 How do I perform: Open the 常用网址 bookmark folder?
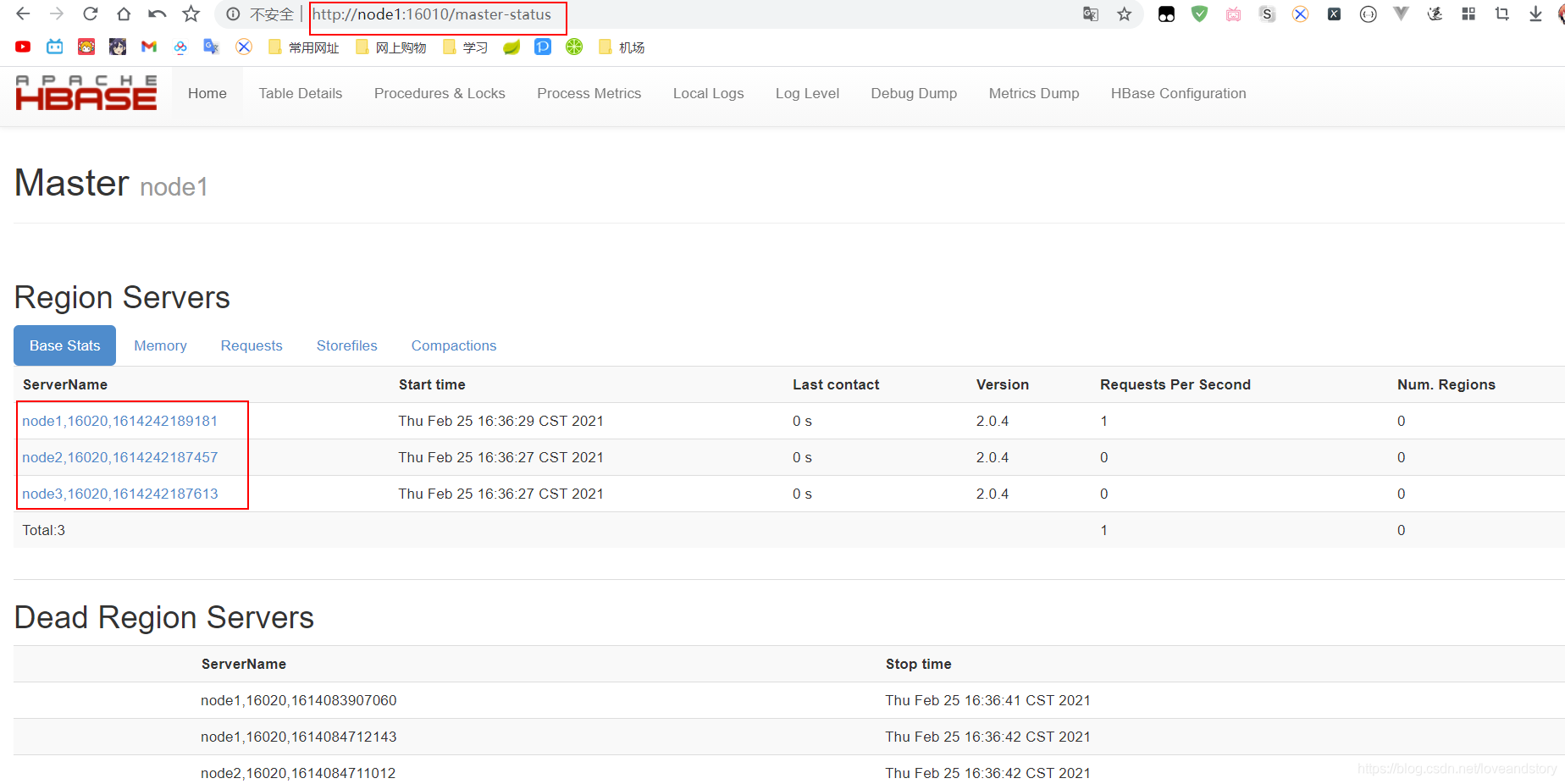coord(304,47)
